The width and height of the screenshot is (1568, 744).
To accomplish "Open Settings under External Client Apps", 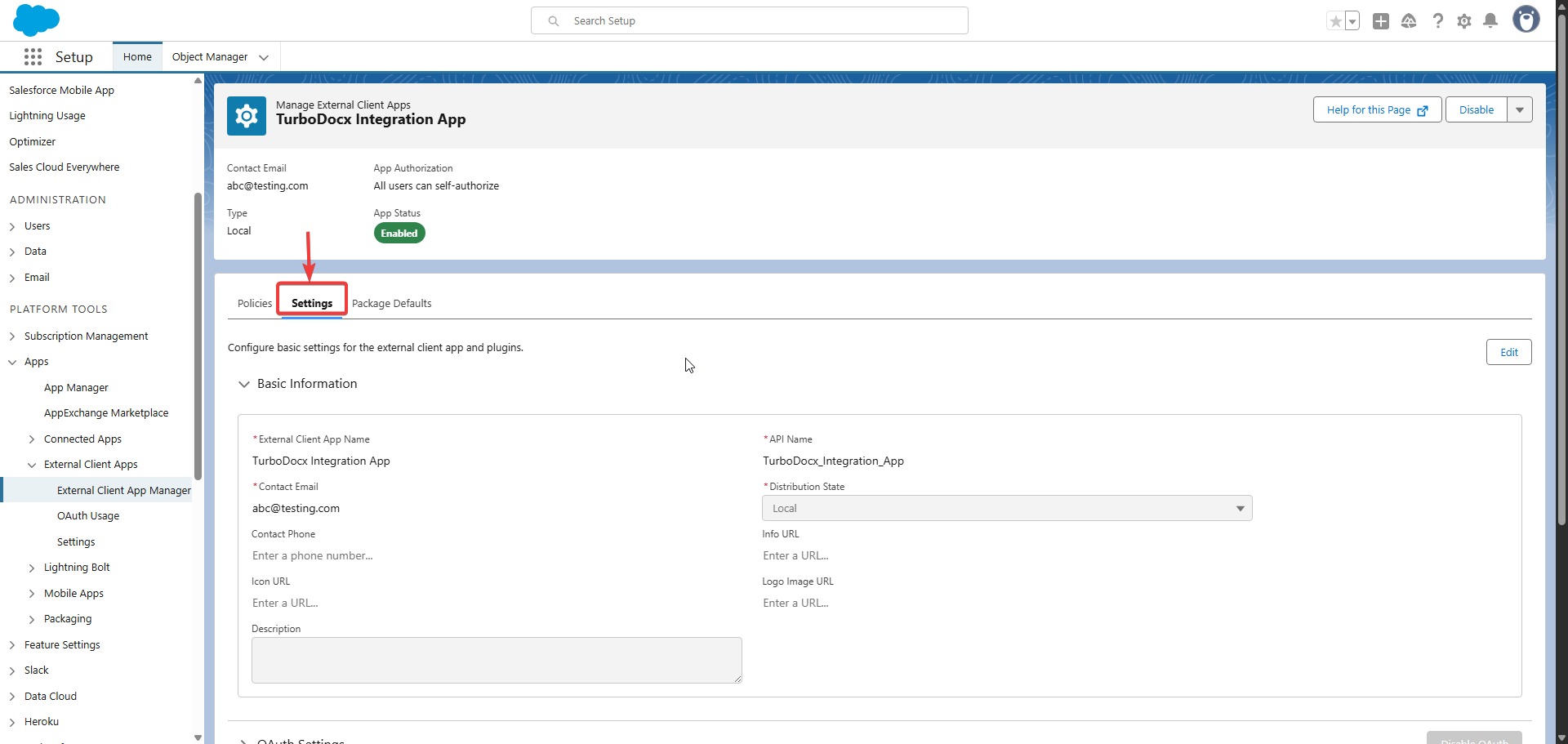I will (x=76, y=541).
